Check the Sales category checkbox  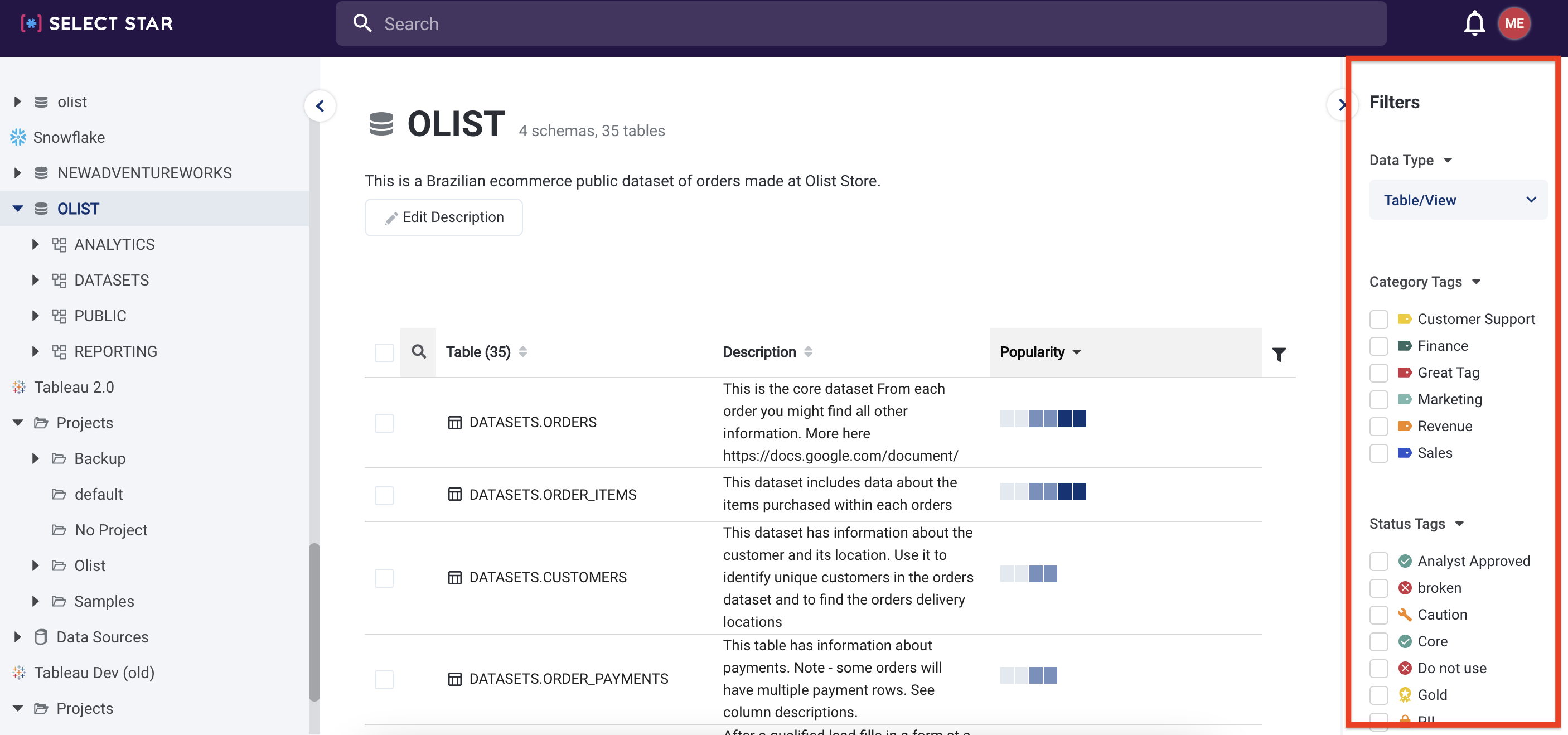pyautogui.click(x=1378, y=453)
